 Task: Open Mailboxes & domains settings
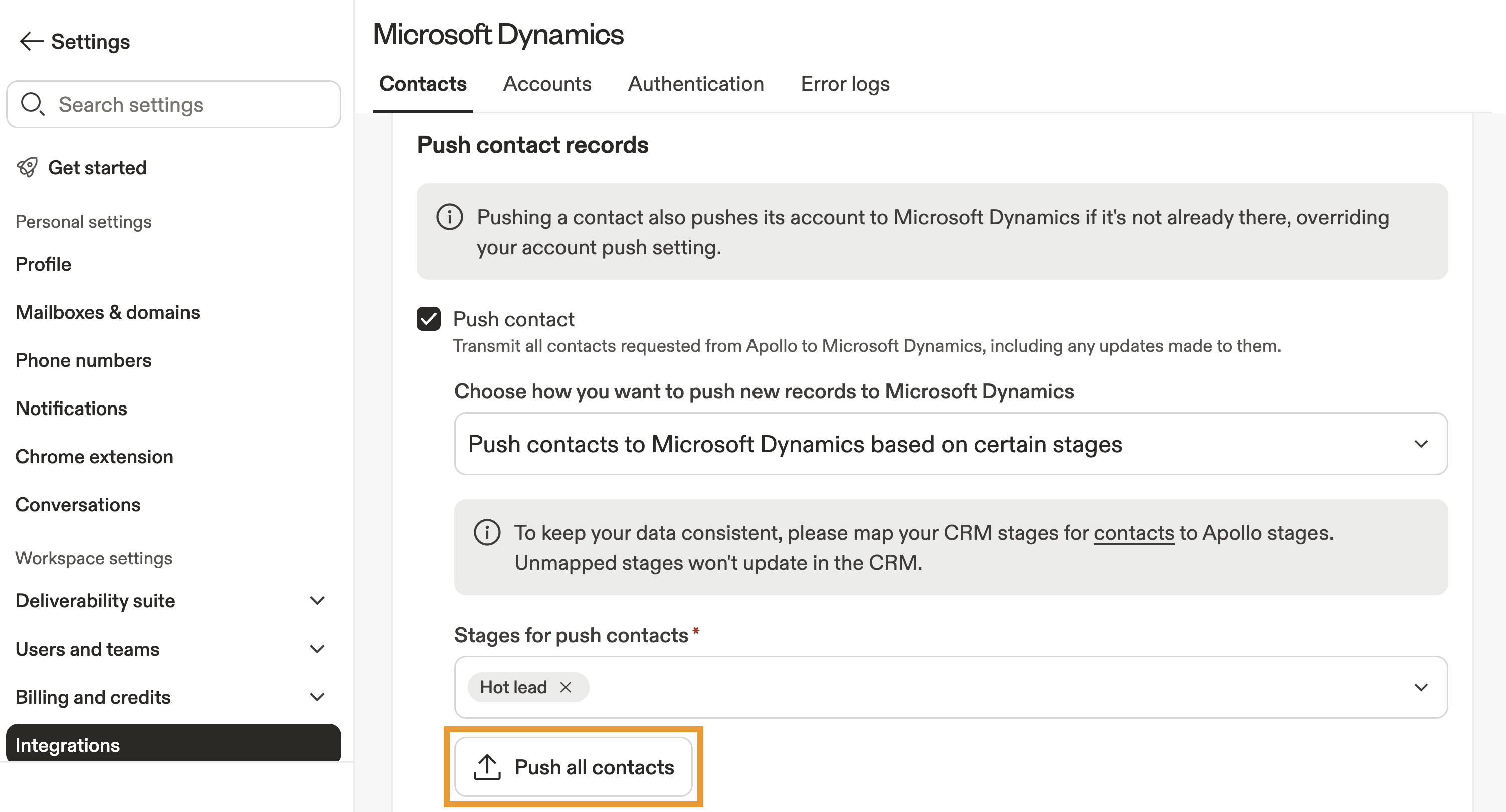(108, 312)
